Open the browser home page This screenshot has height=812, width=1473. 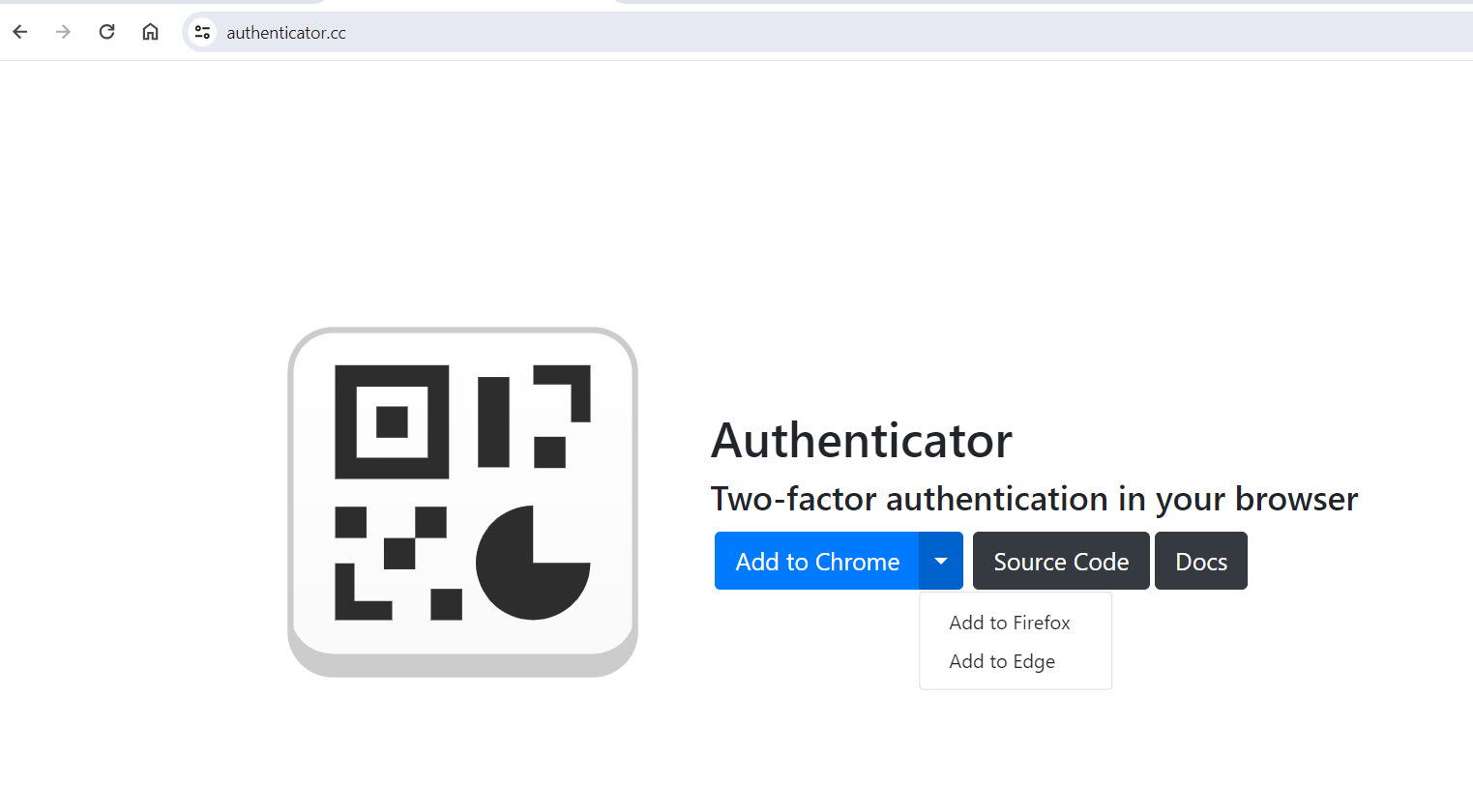(x=151, y=32)
